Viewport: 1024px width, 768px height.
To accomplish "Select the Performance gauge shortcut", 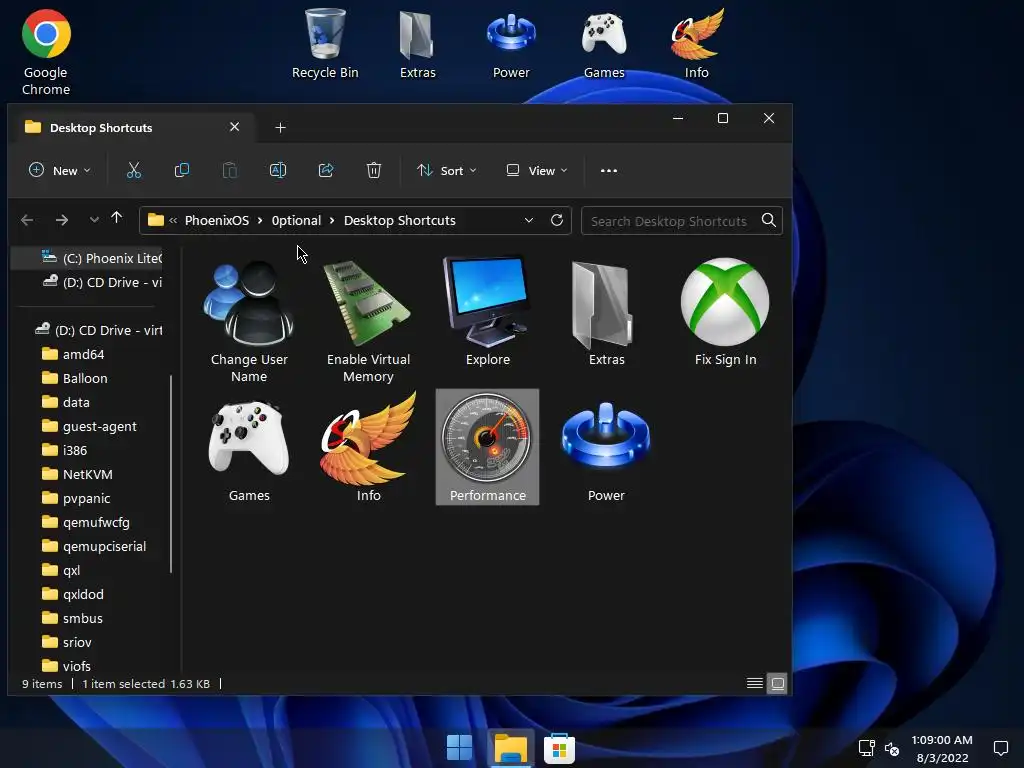I will click(x=487, y=447).
